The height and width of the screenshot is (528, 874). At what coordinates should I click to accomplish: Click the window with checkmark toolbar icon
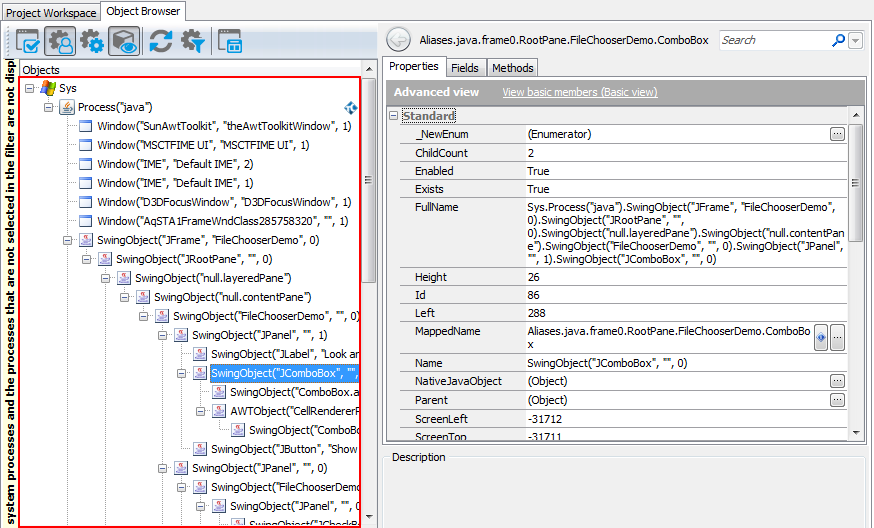click(28, 41)
